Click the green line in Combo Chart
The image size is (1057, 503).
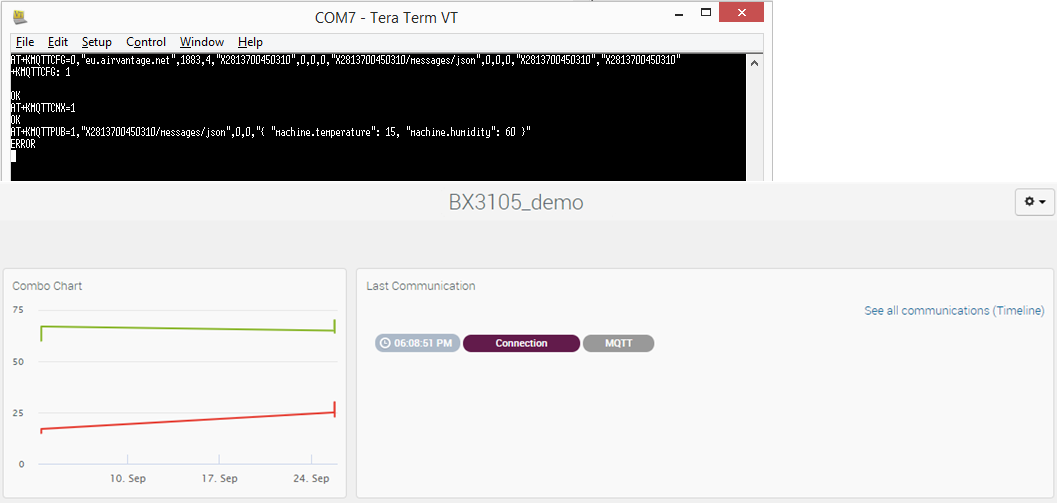click(x=189, y=328)
